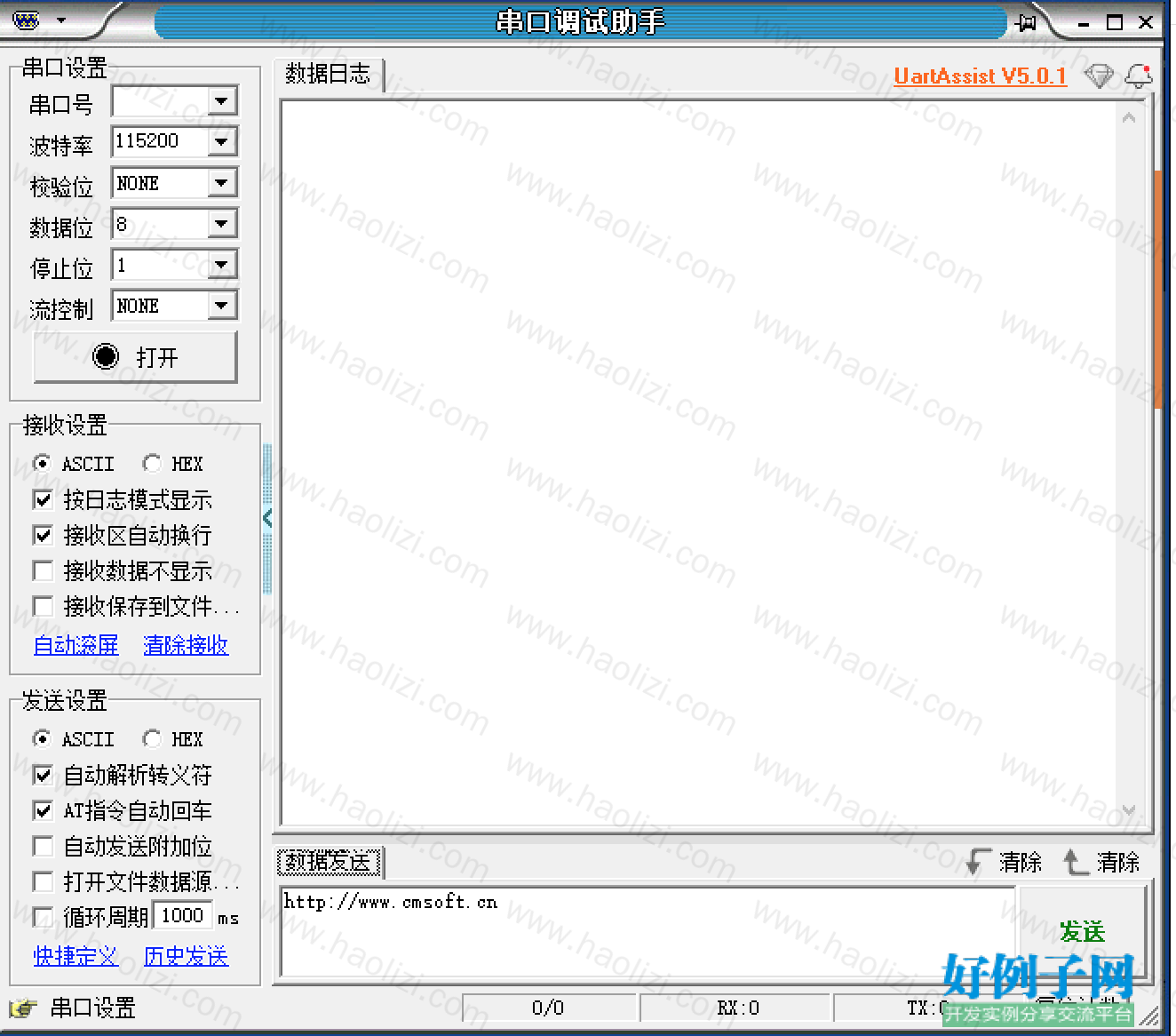Image resolution: width=1176 pixels, height=1036 pixels.
Task: Pin the window on top
Action: pyautogui.click(x=1027, y=22)
